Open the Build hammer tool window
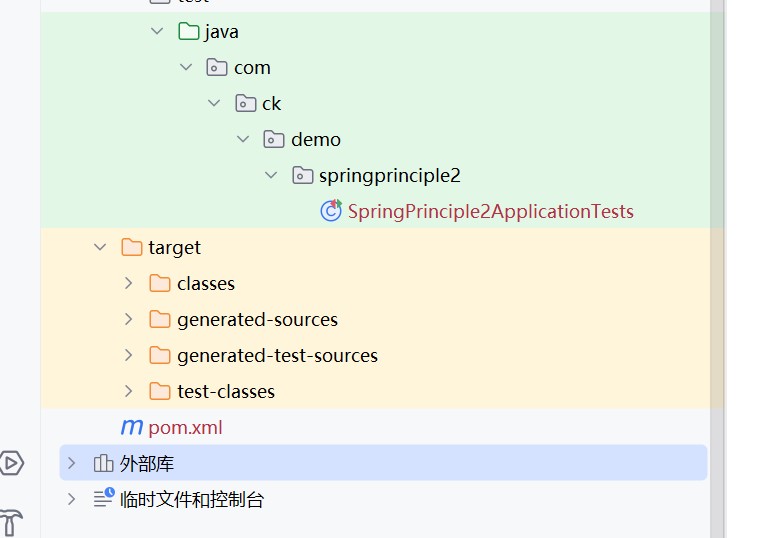Image resolution: width=763 pixels, height=538 pixels. click(x=11, y=523)
